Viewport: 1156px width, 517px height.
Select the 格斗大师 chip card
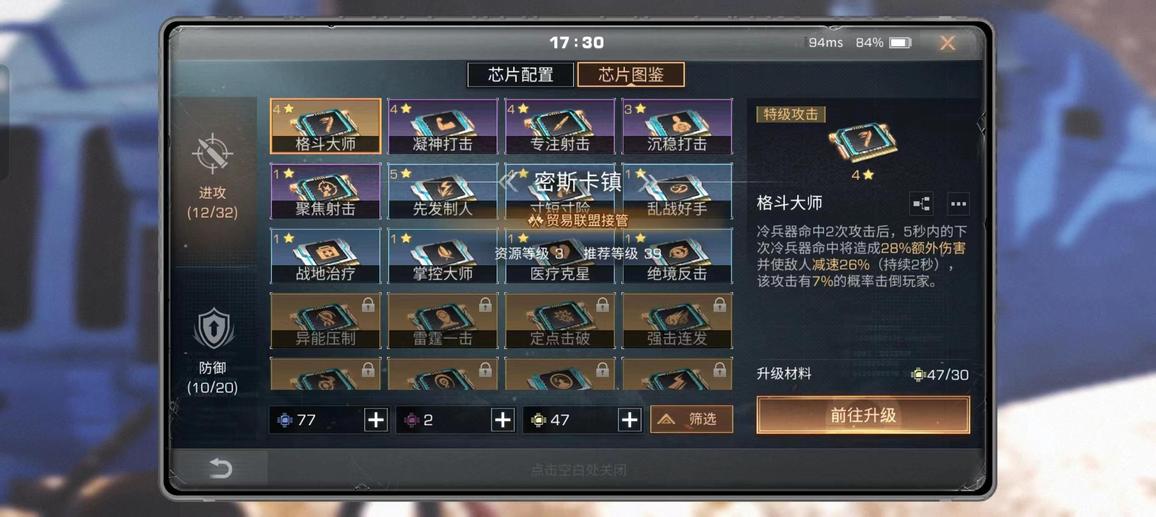coord(326,126)
